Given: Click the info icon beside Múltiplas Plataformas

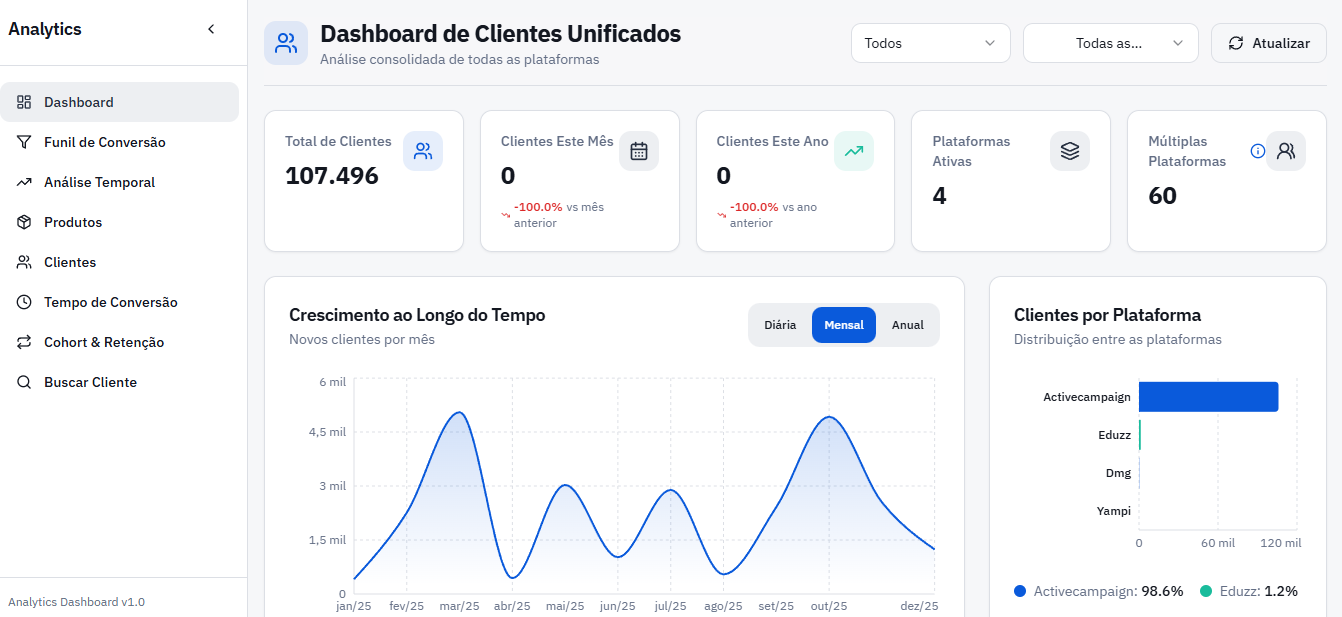Looking at the screenshot, I should [x=1258, y=151].
